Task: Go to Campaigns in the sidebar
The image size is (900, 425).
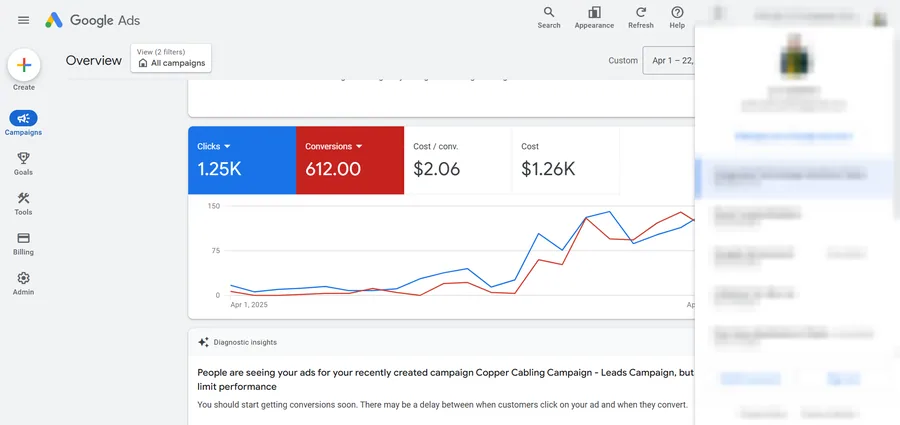Action: 24,123
